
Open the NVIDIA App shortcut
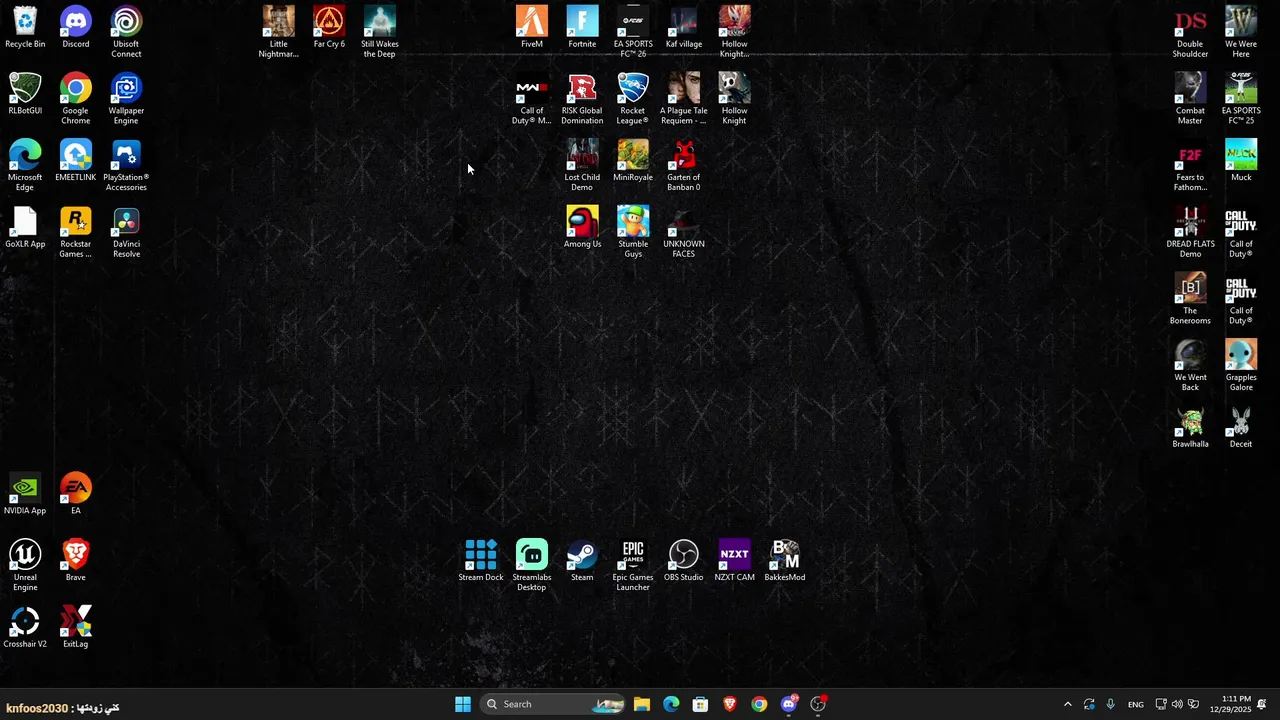click(25, 495)
